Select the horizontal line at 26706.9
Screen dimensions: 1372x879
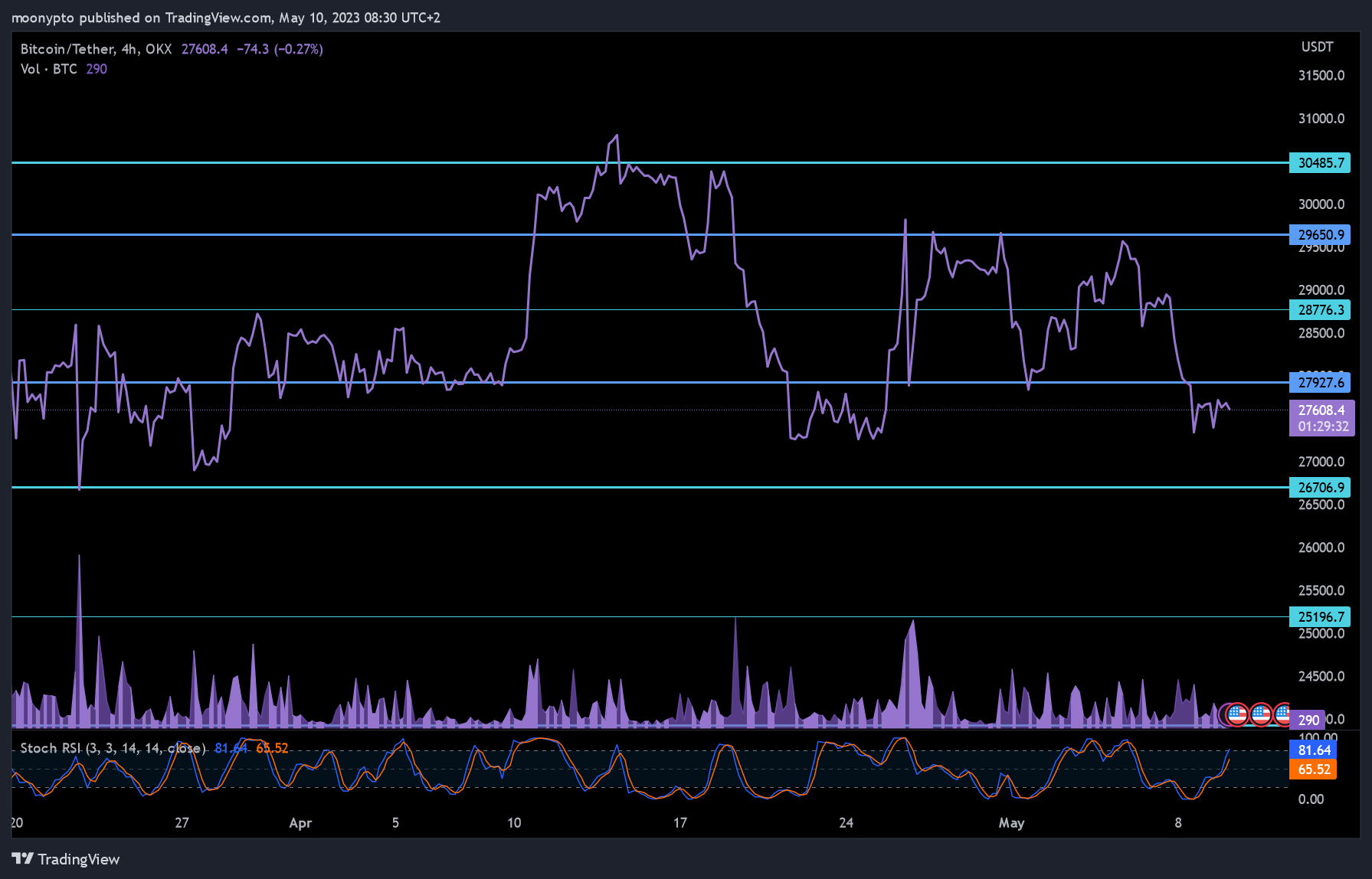(x=650, y=487)
